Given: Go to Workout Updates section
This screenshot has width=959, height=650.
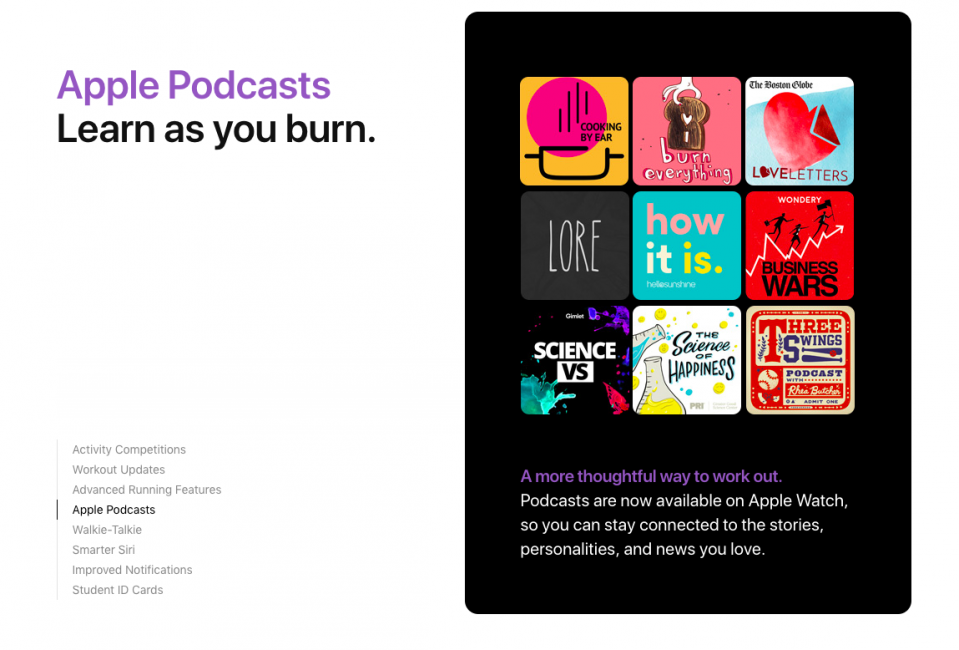Looking at the screenshot, I should coord(119,470).
